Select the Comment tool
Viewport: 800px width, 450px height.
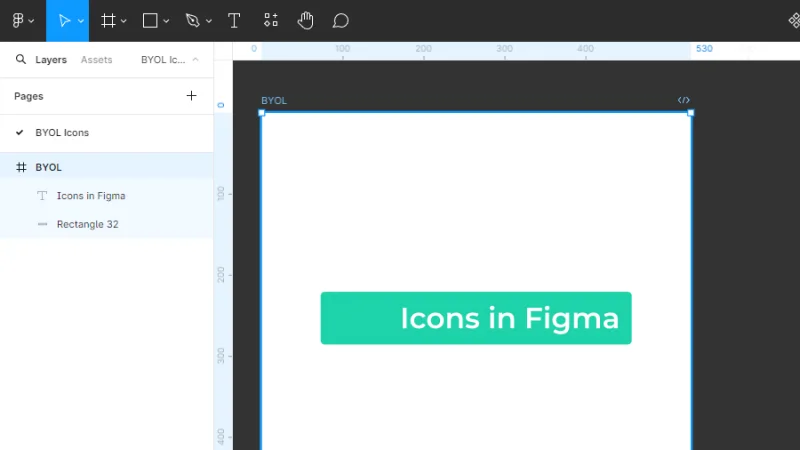pyautogui.click(x=340, y=21)
